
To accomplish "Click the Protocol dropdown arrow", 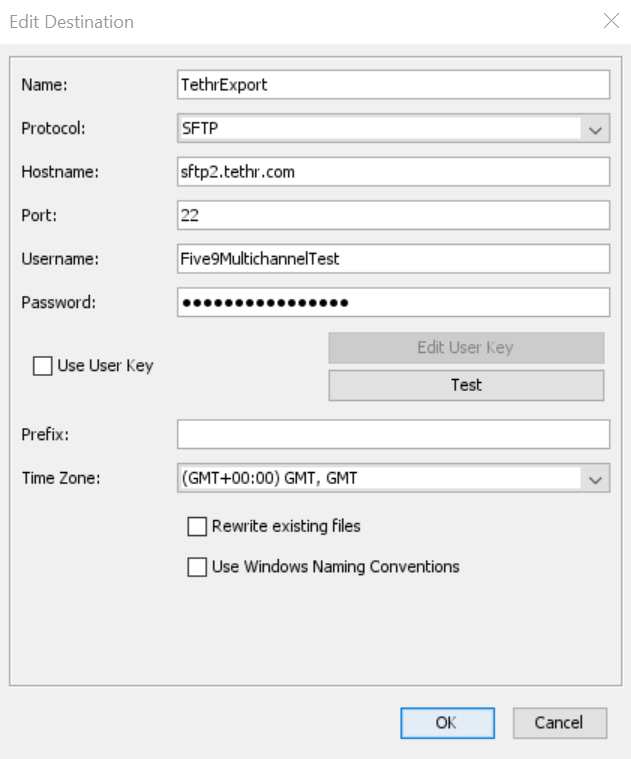I will tap(595, 129).
